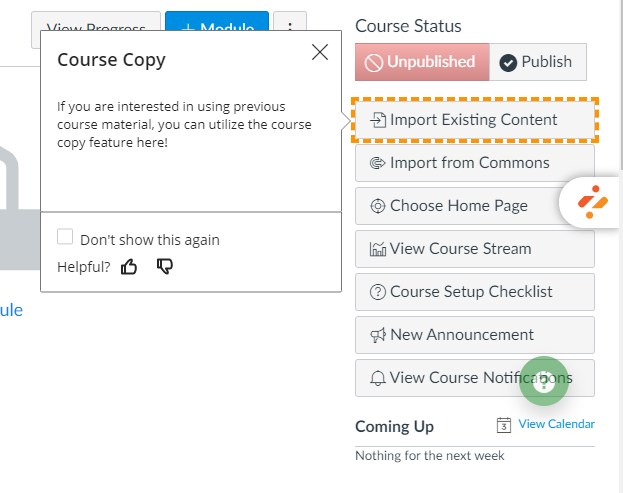Click the View Calendar link

coord(556,424)
